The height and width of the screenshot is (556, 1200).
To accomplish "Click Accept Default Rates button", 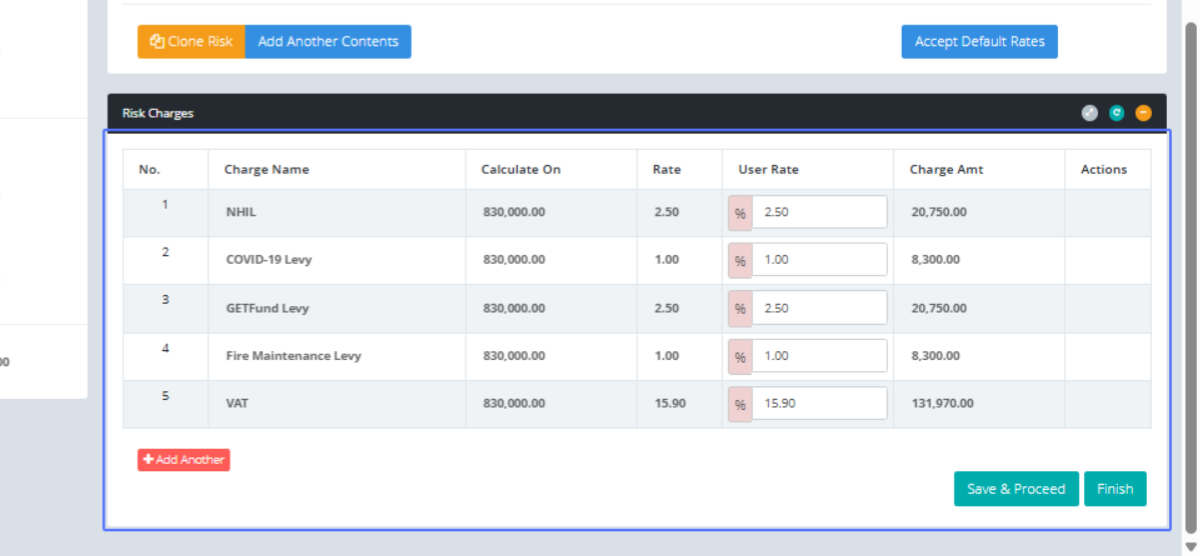I will point(979,42).
